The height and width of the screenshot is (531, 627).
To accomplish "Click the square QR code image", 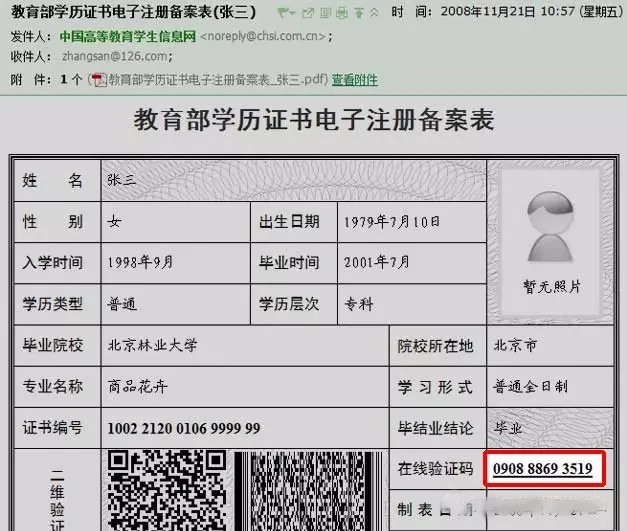I will click(x=167, y=490).
